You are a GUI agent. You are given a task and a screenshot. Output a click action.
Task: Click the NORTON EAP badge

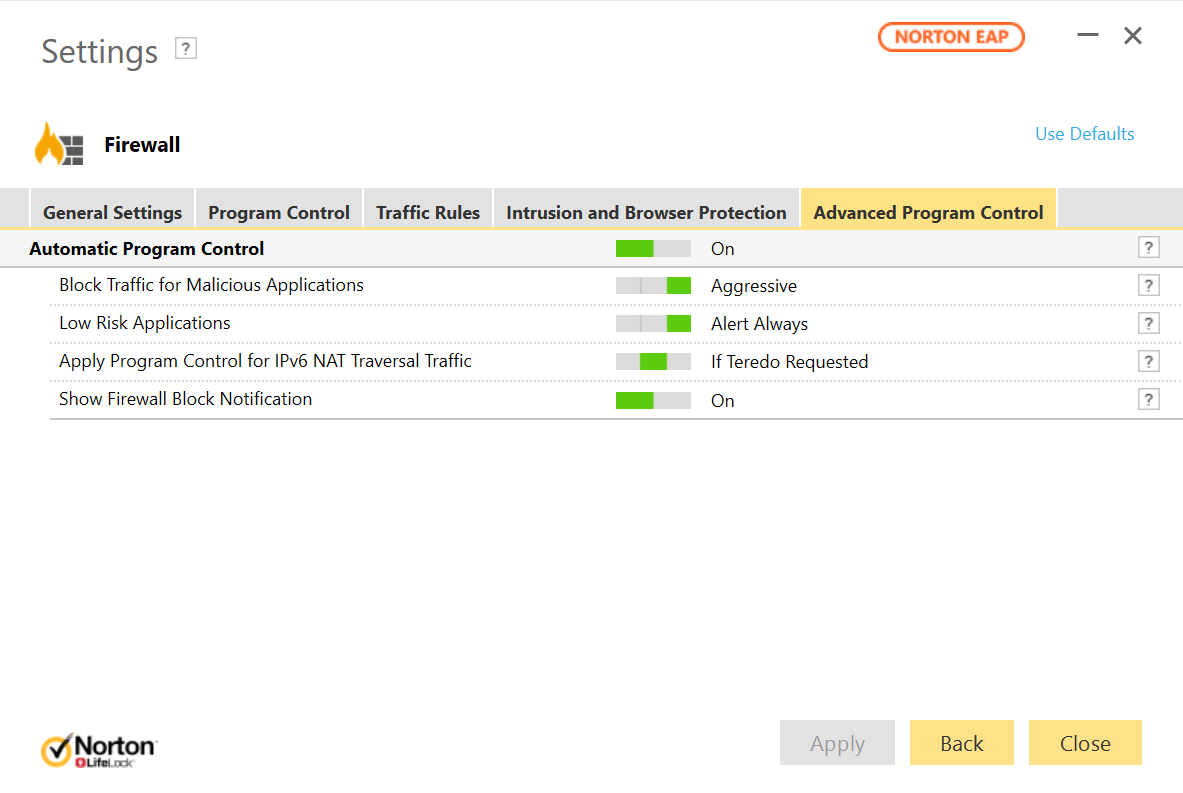click(x=951, y=37)
